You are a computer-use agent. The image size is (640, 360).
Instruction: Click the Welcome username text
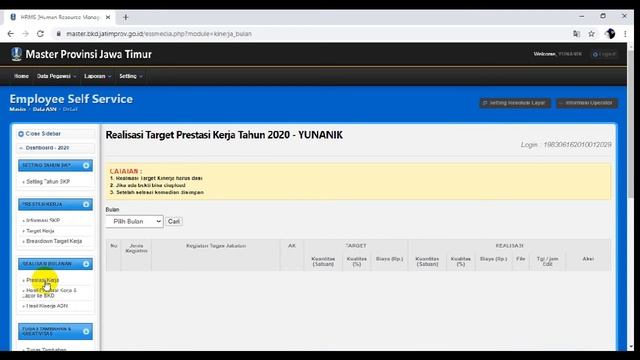570,54
